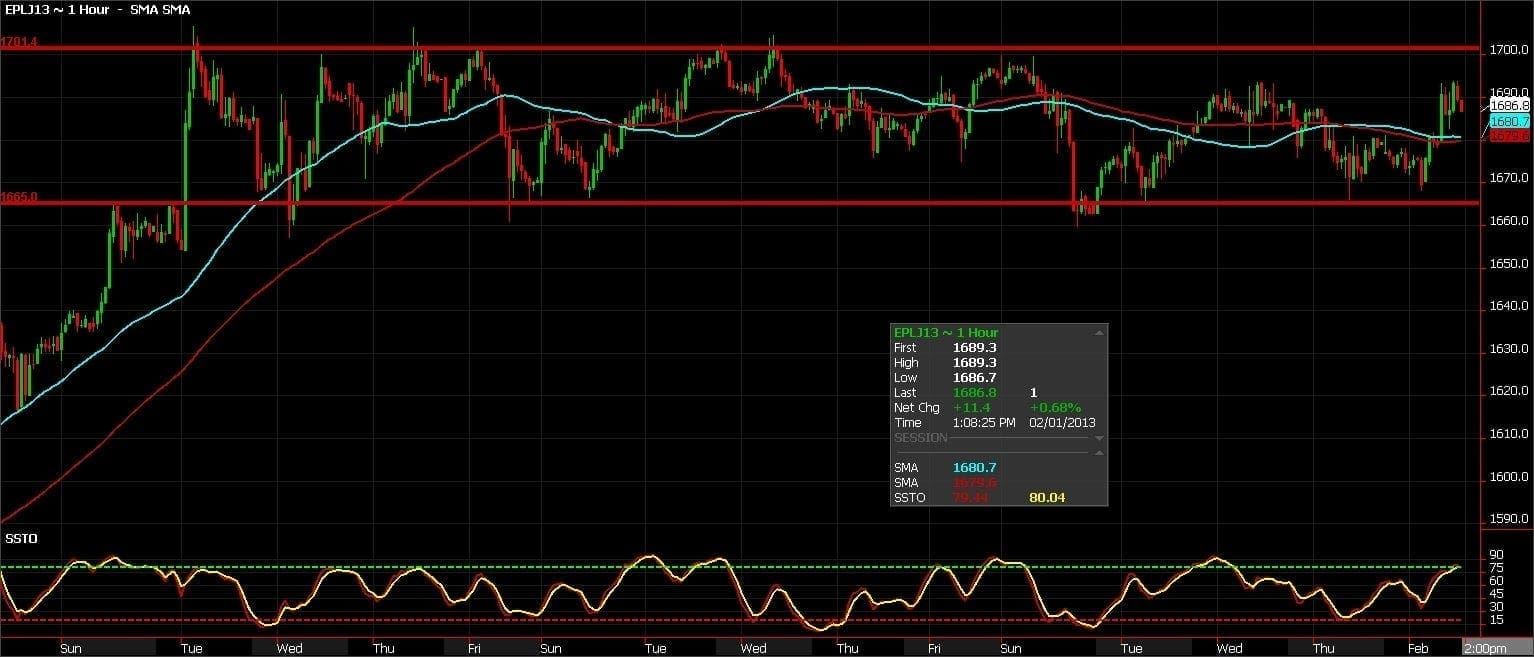Select cyan SMA value 1680.7 in info box
The image size is (1534, 657).
[974, 467]
